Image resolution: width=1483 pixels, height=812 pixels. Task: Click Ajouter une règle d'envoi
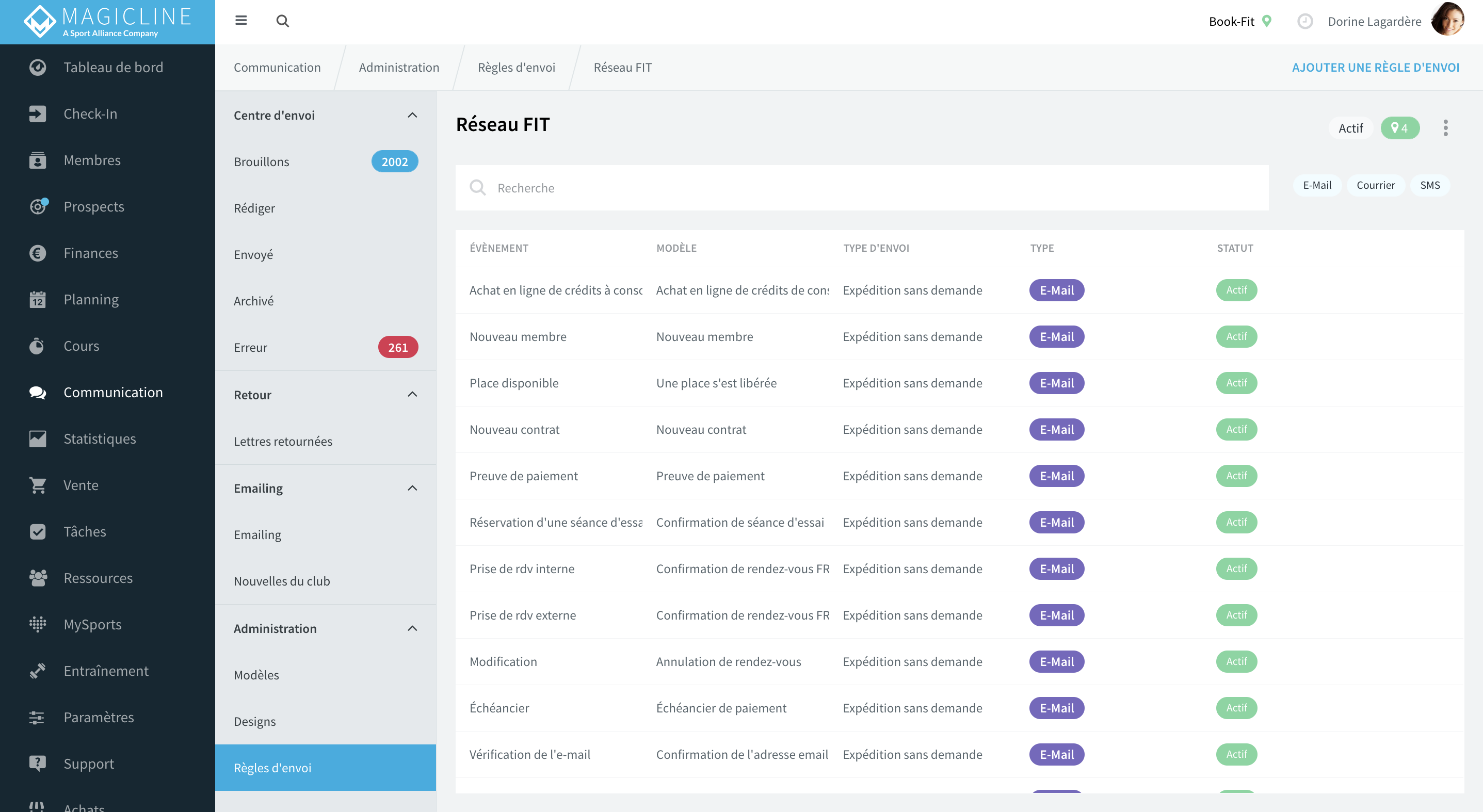tap(1375, 68)
